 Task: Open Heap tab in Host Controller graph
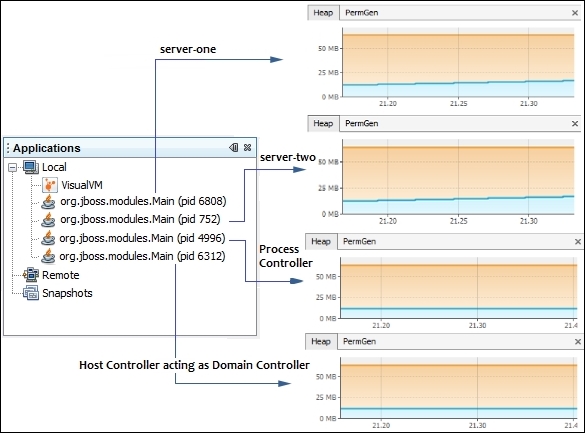point(321,342)
